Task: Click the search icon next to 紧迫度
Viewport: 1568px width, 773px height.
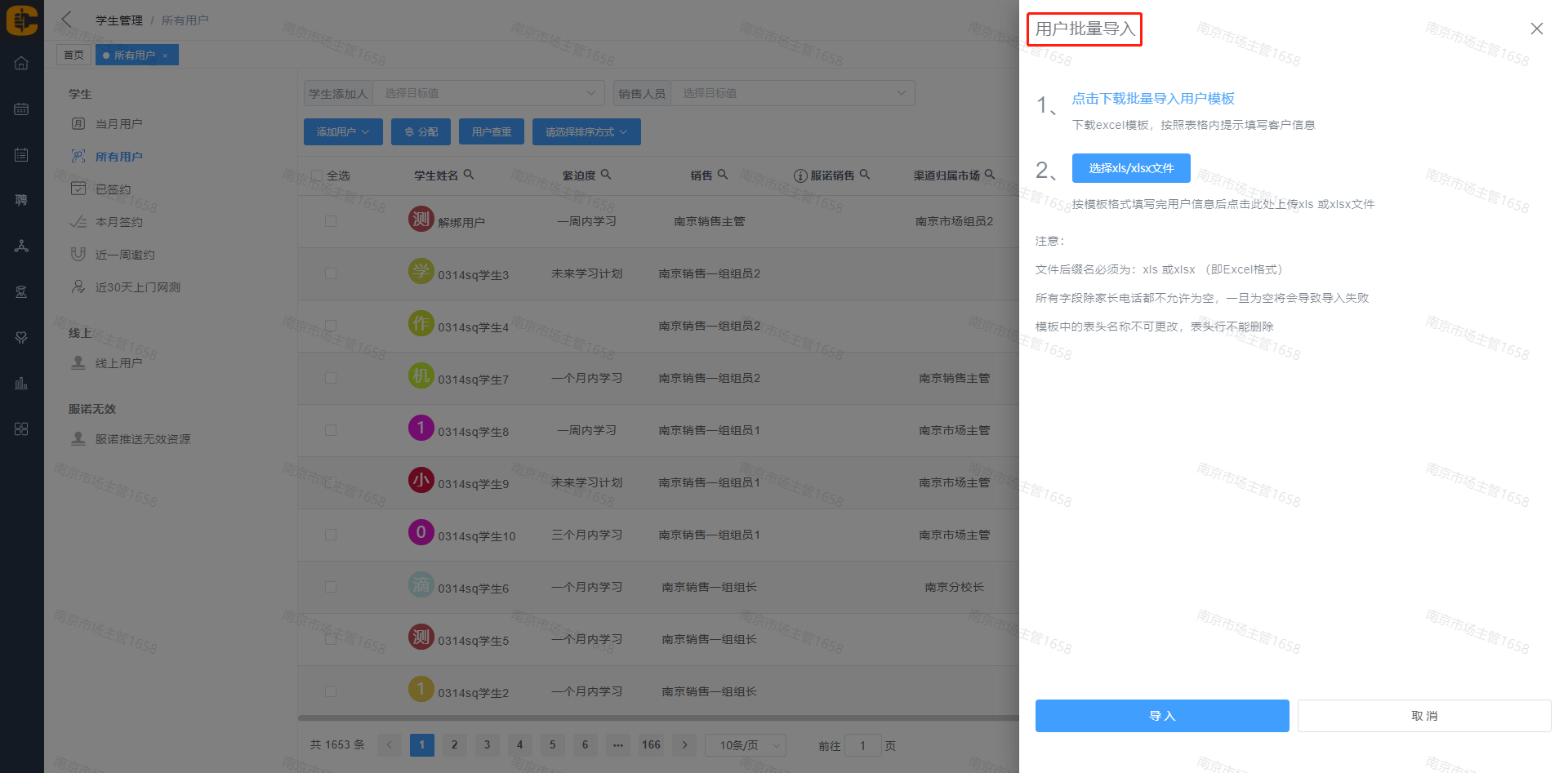Action: coord(606,175)
